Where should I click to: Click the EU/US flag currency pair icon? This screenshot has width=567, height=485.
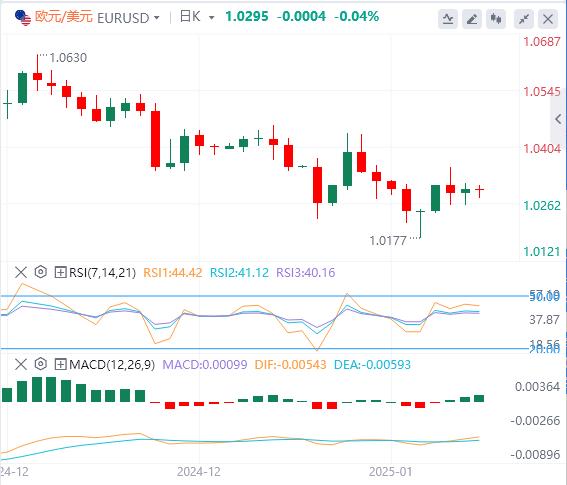tap(23, 17)
